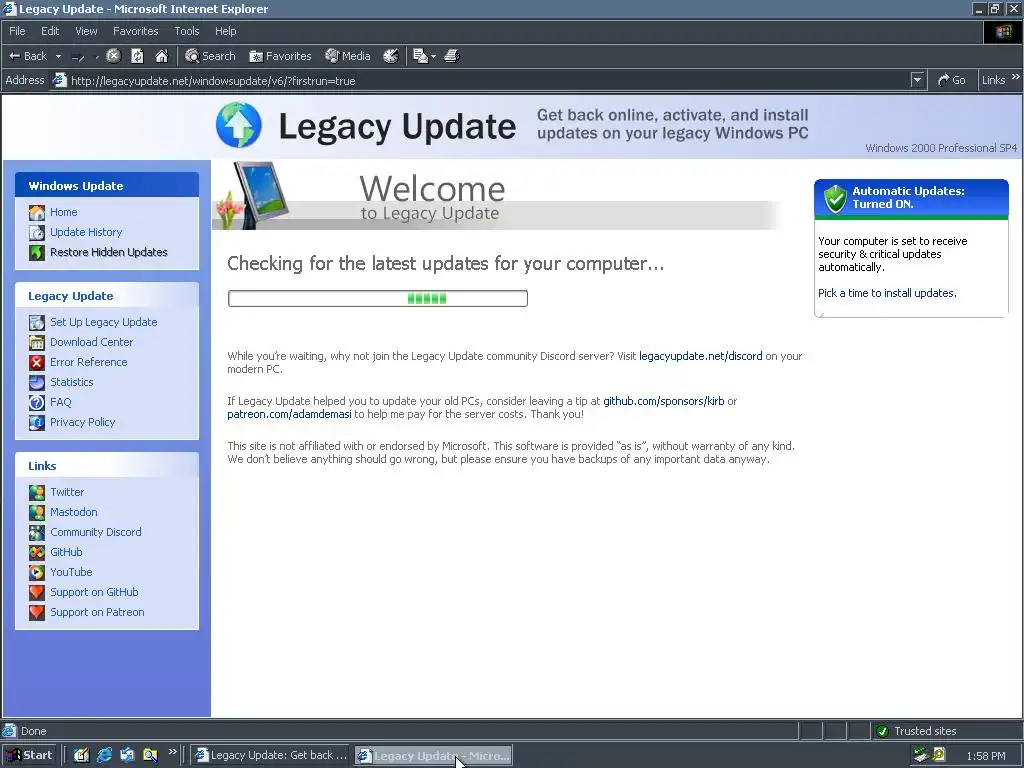
Task: Open Home in the Windows Update sidebar
Action: point(63,212)
